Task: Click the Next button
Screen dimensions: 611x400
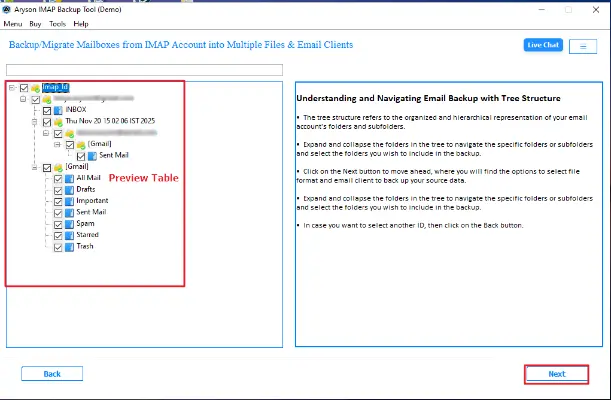Action: tap(556, 374)
